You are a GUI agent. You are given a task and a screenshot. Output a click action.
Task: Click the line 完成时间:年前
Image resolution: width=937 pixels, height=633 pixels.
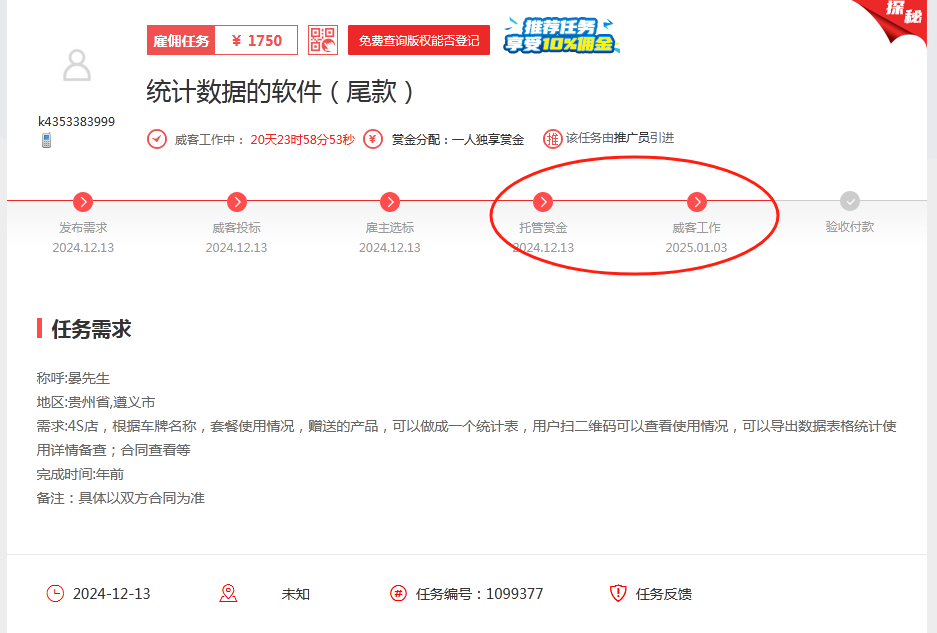pyautogui.click(x=80, y=474)
